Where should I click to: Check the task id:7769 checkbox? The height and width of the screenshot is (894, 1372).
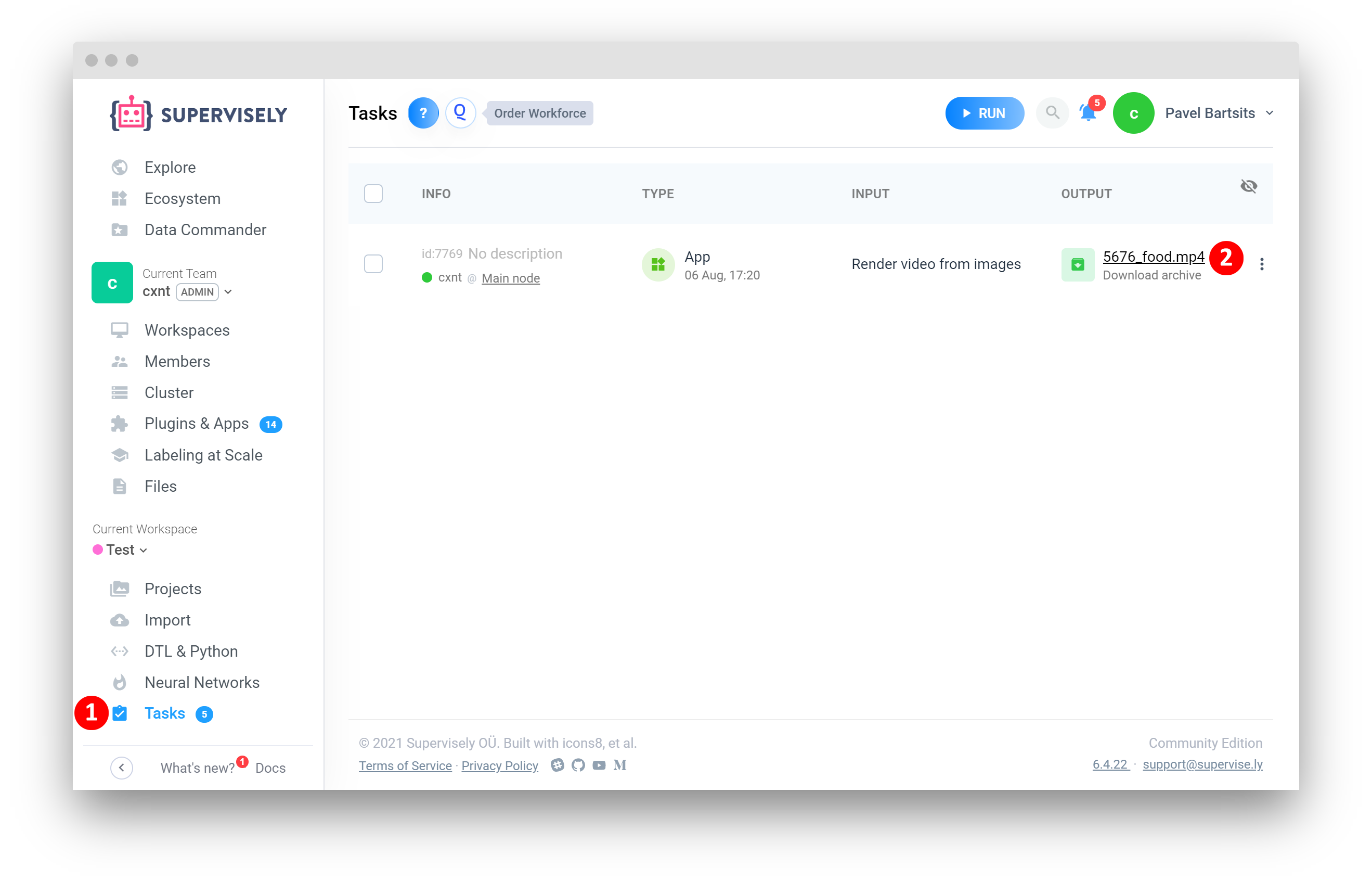point(373,264)
